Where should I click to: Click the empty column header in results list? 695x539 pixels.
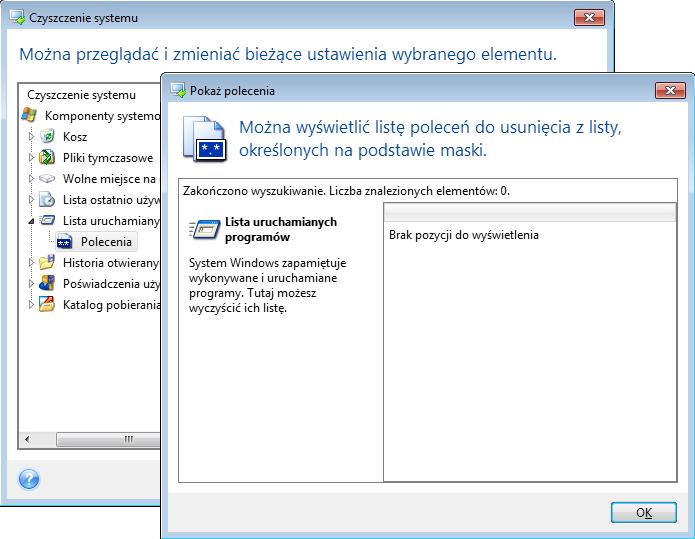coord(530,212)
